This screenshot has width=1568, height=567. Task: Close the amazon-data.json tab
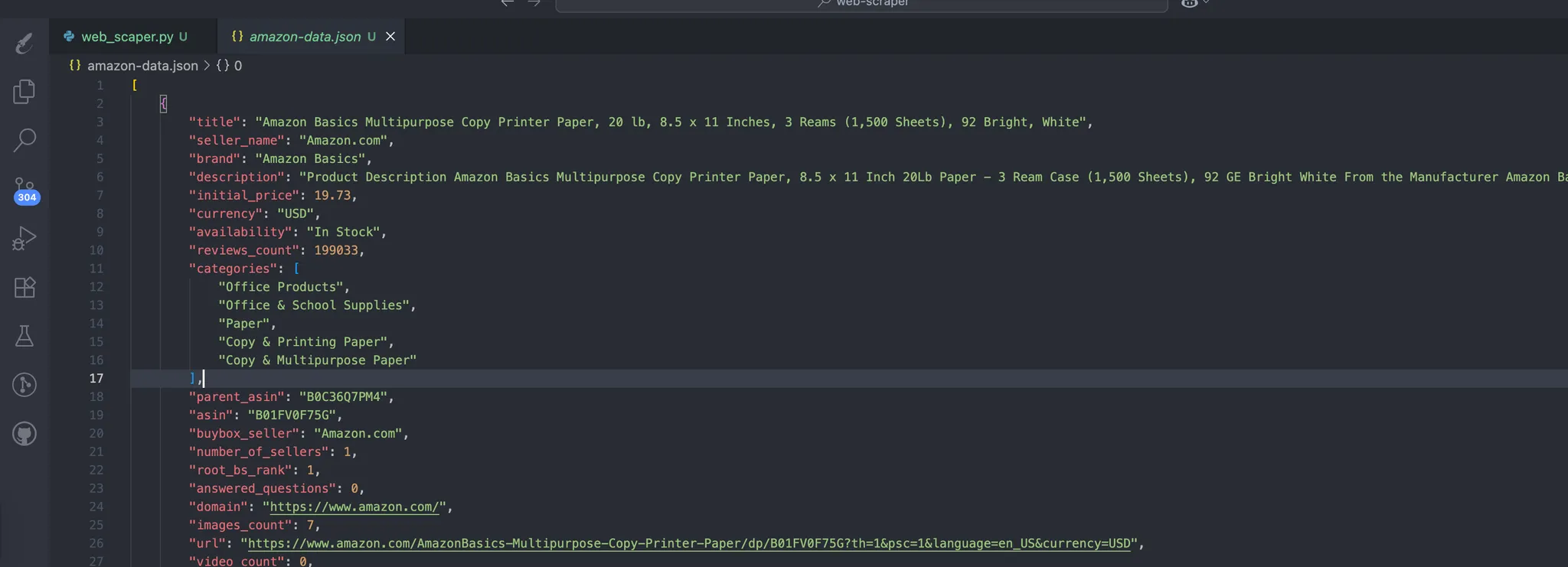[x=390, y=37]
